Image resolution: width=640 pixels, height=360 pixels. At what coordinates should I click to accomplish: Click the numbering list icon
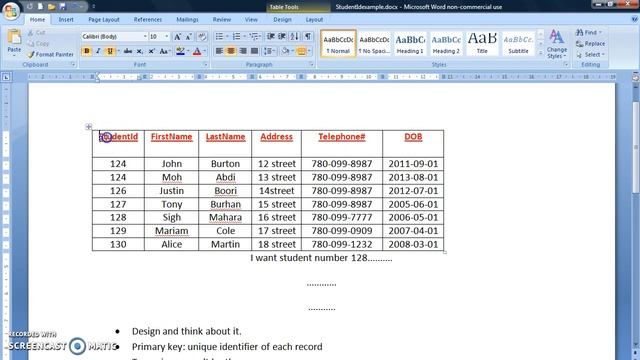[236, 37]
